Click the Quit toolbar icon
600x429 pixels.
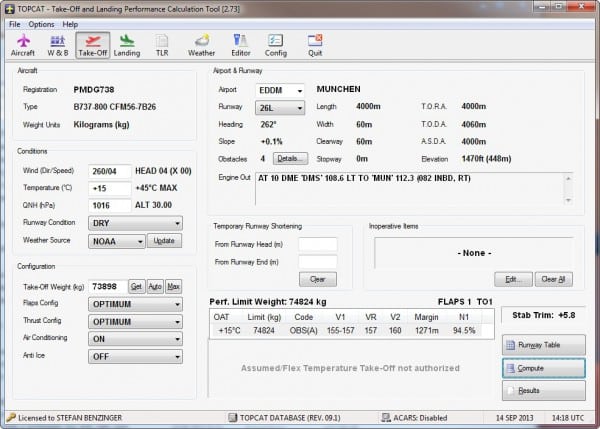tap(315, 44)
